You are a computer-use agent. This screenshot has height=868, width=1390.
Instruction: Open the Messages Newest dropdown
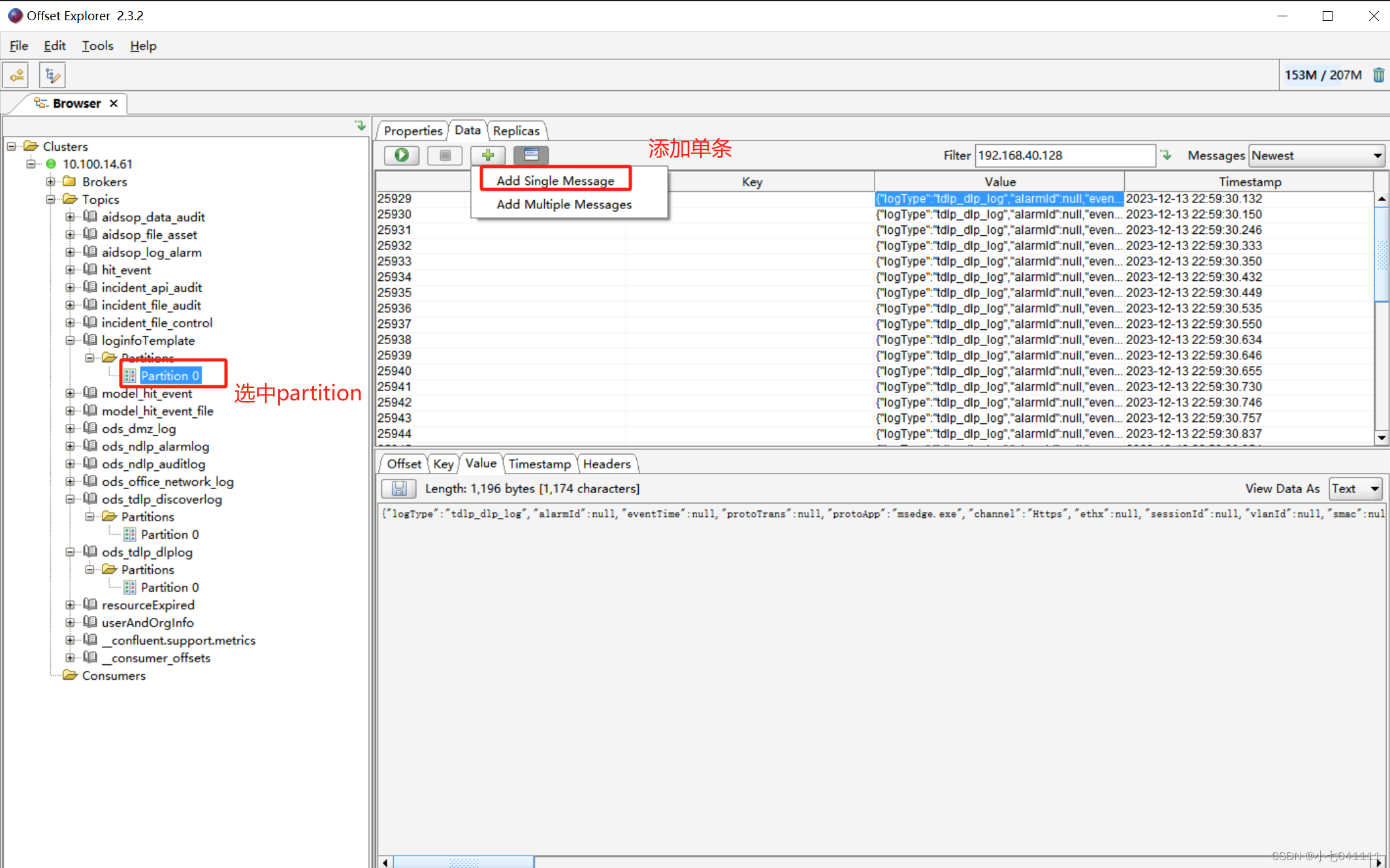[1317, 155]
